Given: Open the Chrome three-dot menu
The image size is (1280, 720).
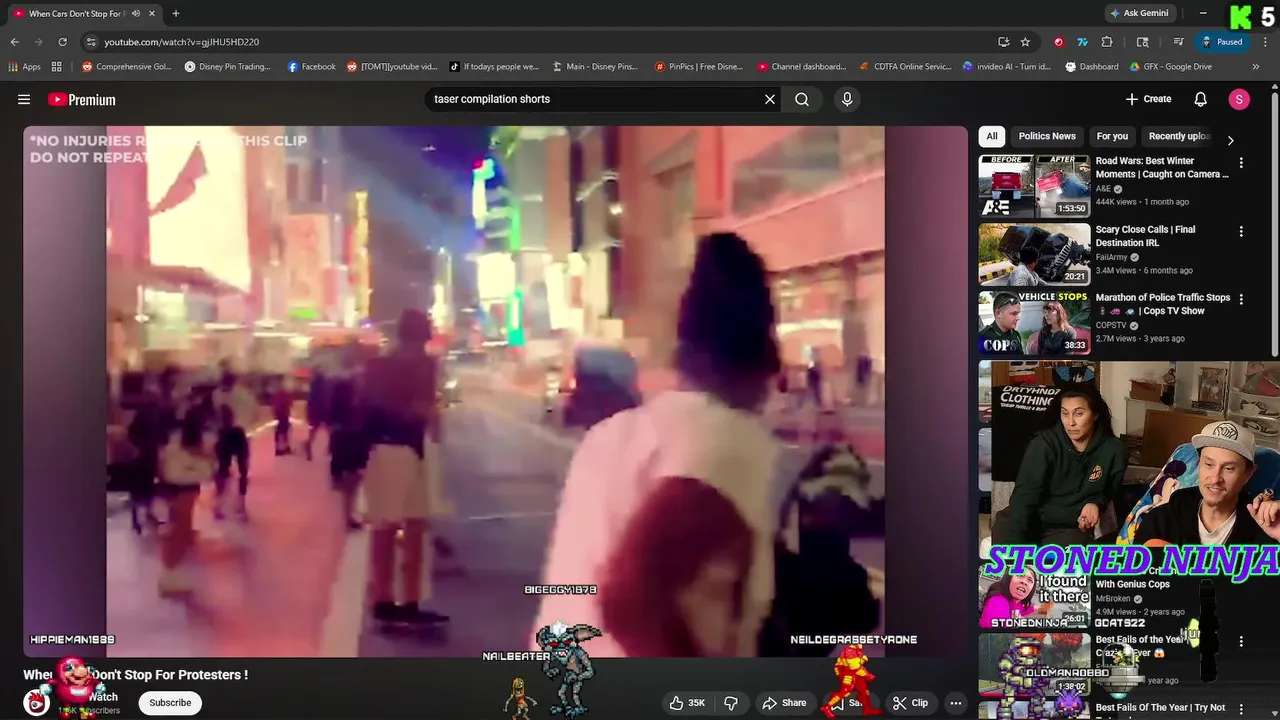Looking at the screenshot, I should (1264, 42).
